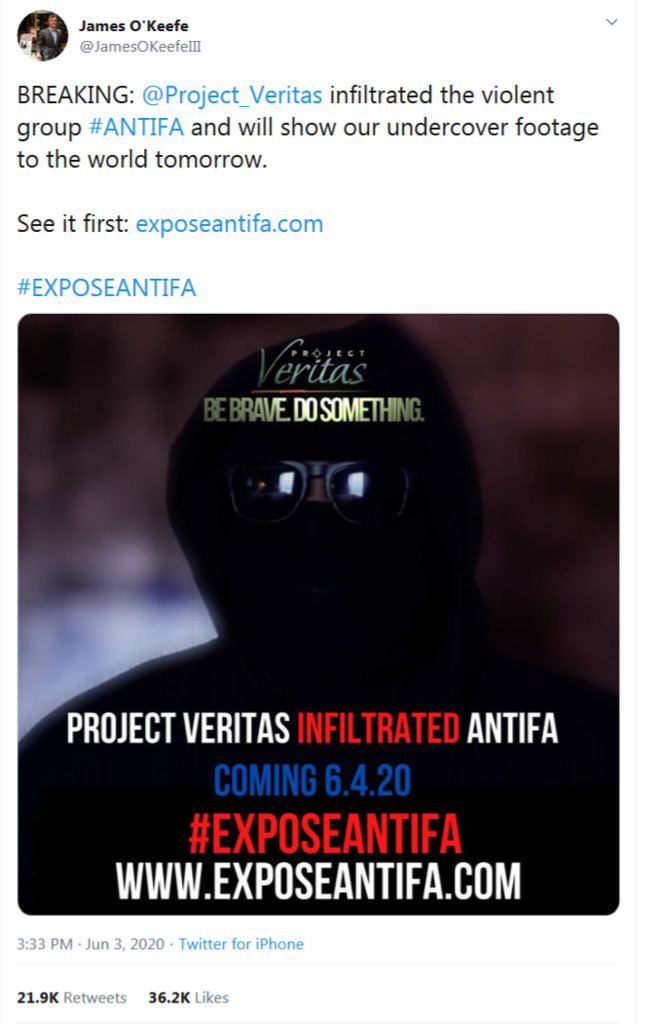
Task: Click the blue 'Coming 6.4.20' text
Action: point(312,780)
